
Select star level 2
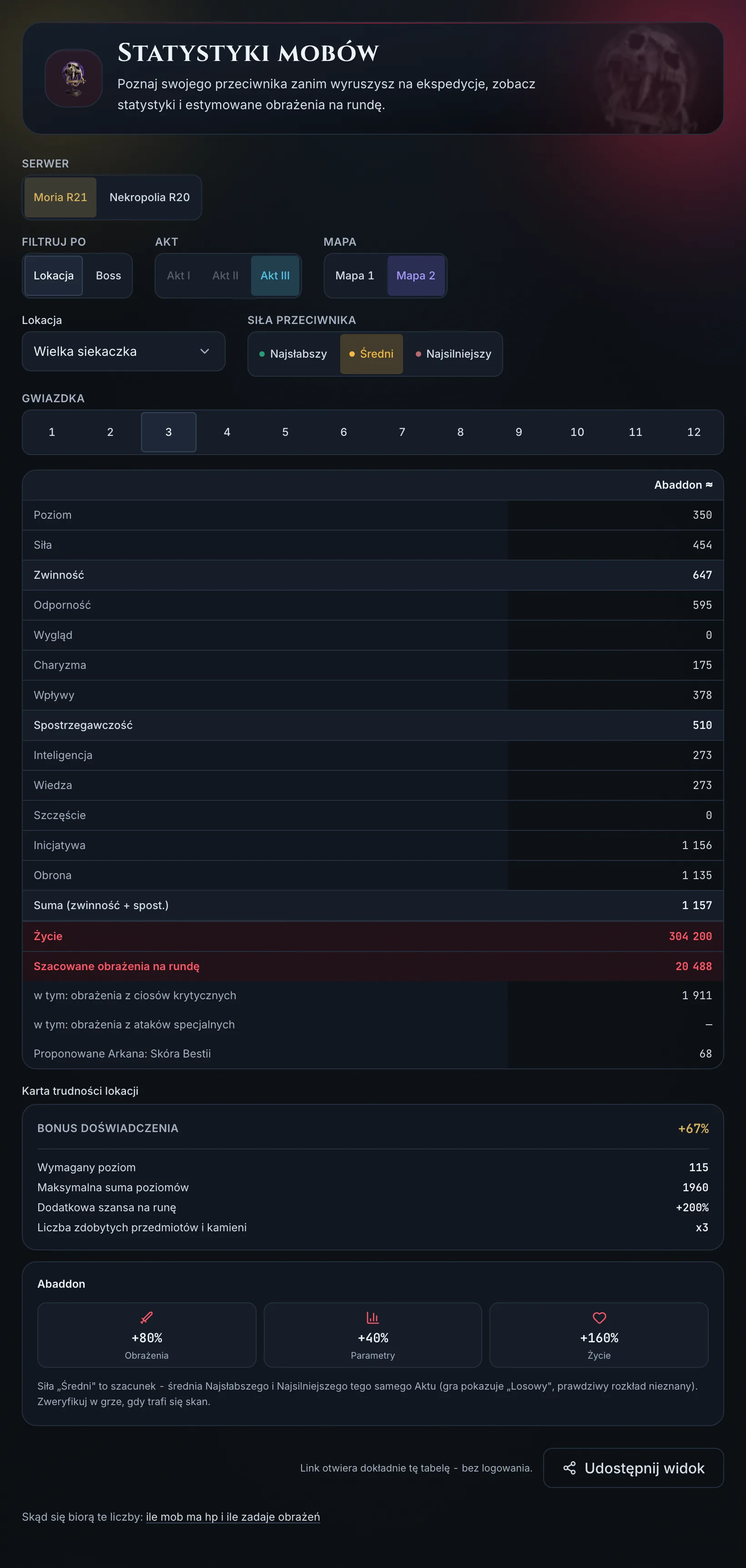click(x=110, y=432)
